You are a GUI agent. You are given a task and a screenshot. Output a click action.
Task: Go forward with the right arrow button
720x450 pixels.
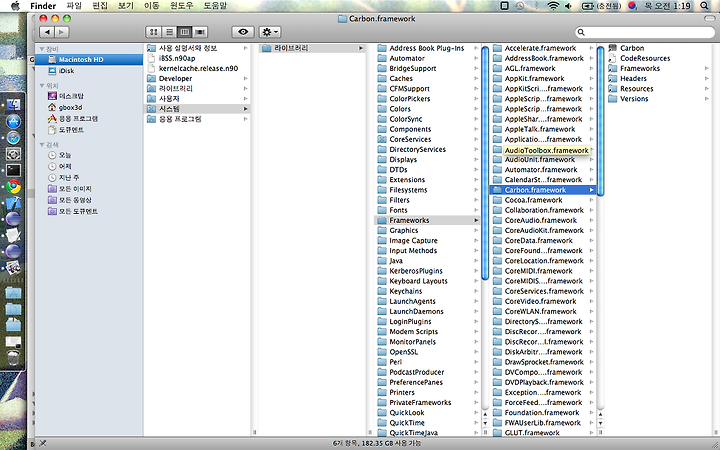click(62, 32)
